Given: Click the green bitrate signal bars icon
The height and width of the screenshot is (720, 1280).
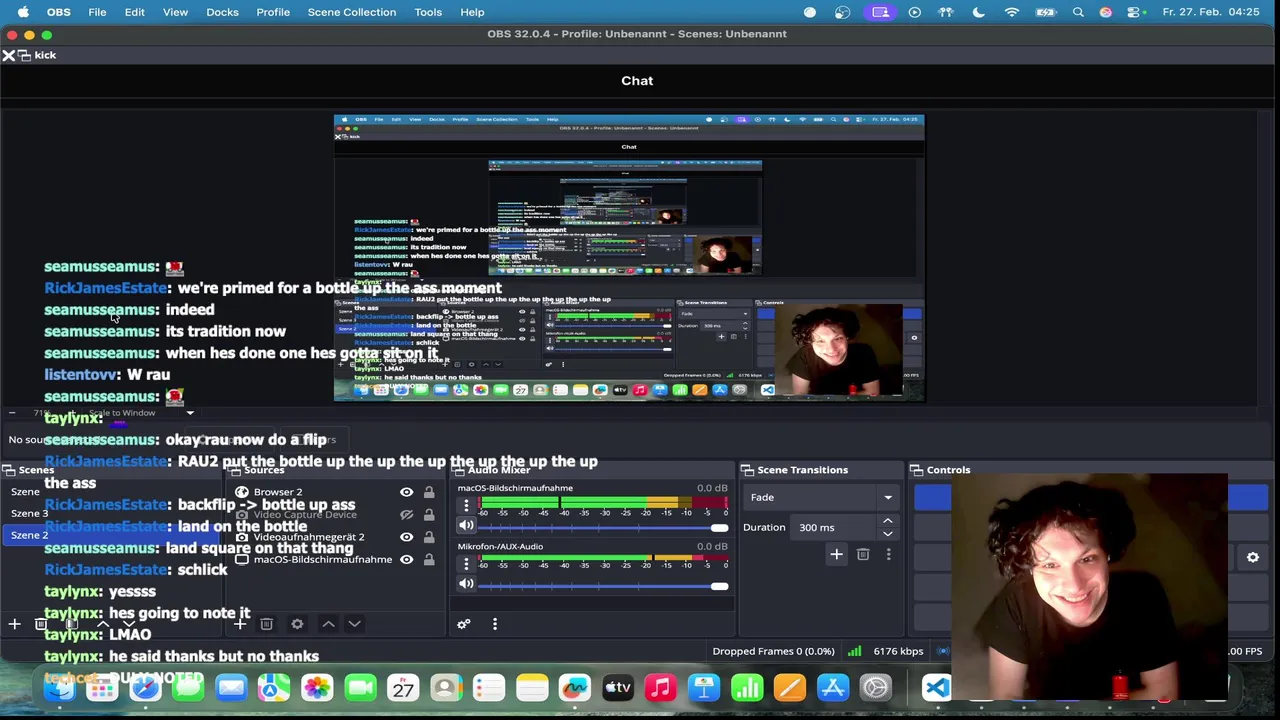Looking at the screenshot, I should [854, 651].
